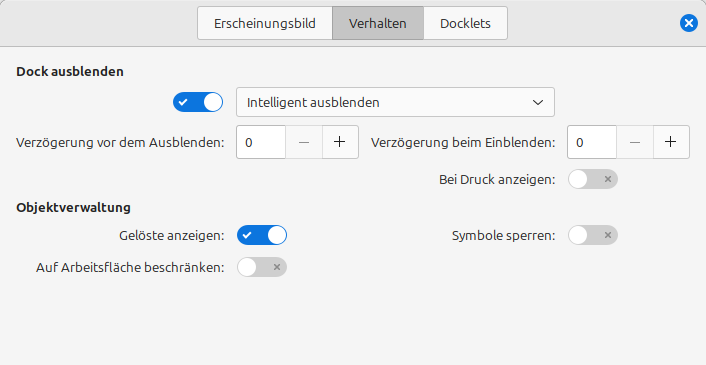Switch to the Erscheinungsbild tab
Viewport: 706px width, 365px height.
pos(265,23)
